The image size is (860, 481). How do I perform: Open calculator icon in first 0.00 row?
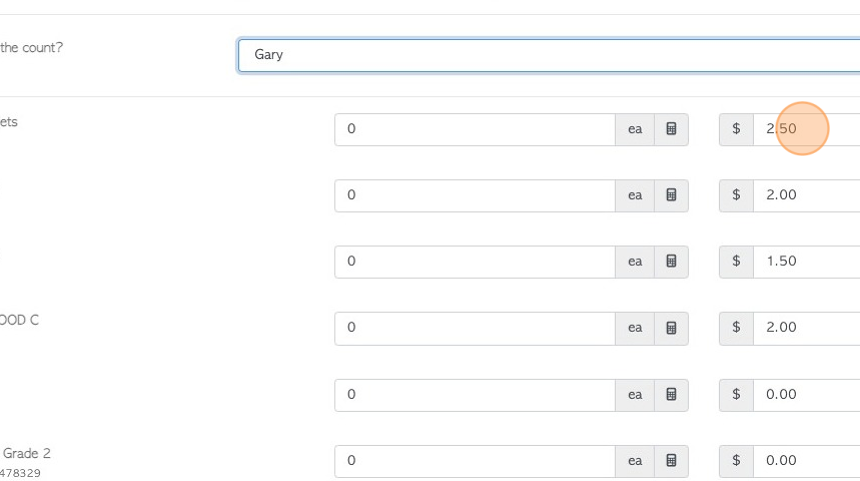tap(671, 395)
